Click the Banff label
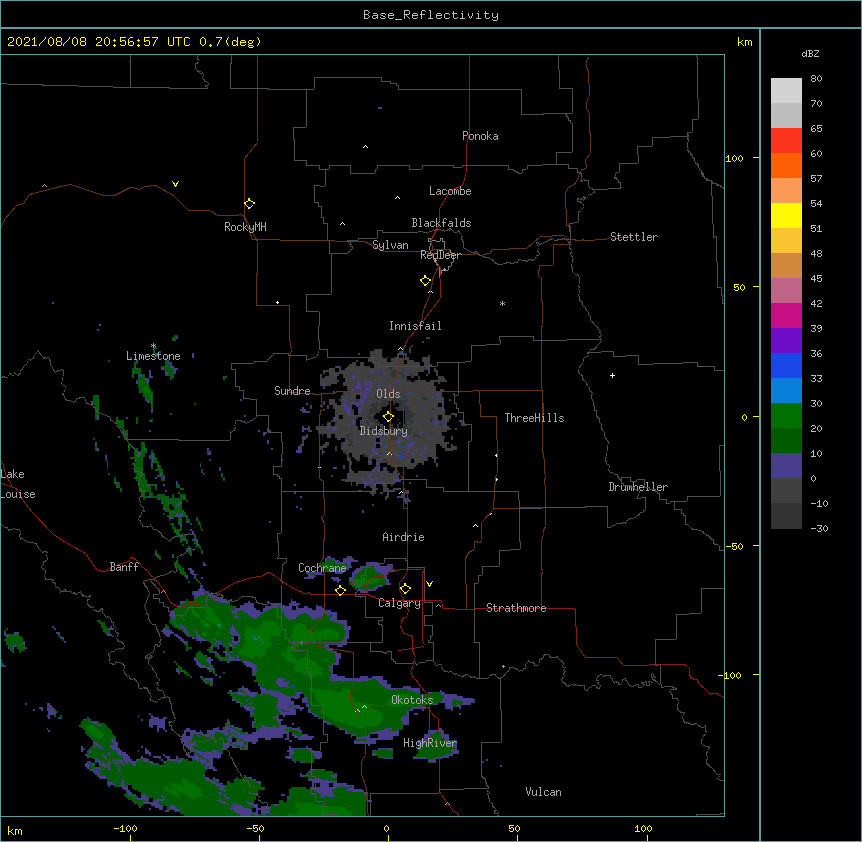 tap(124, 567)
